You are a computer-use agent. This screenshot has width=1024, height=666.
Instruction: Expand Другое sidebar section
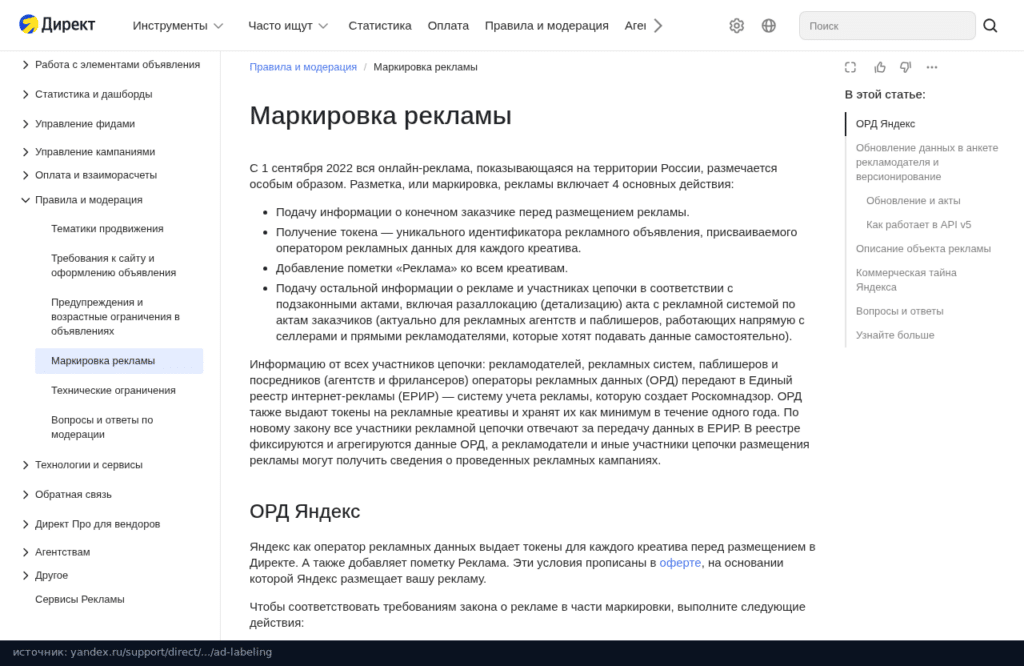[x=44, y=575]
